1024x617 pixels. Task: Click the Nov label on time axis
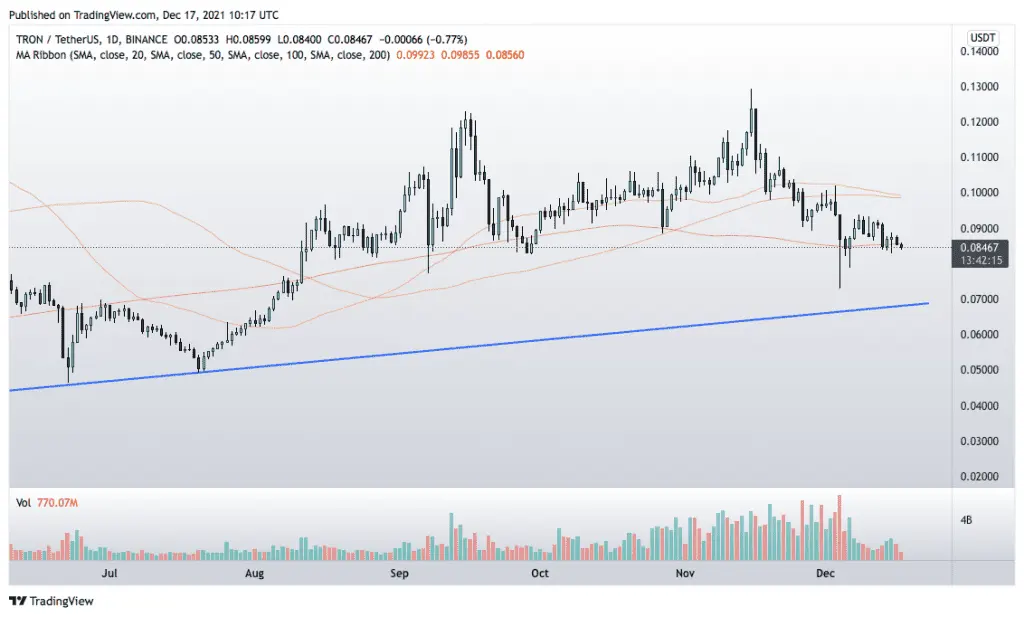click(x=684, y=573)
